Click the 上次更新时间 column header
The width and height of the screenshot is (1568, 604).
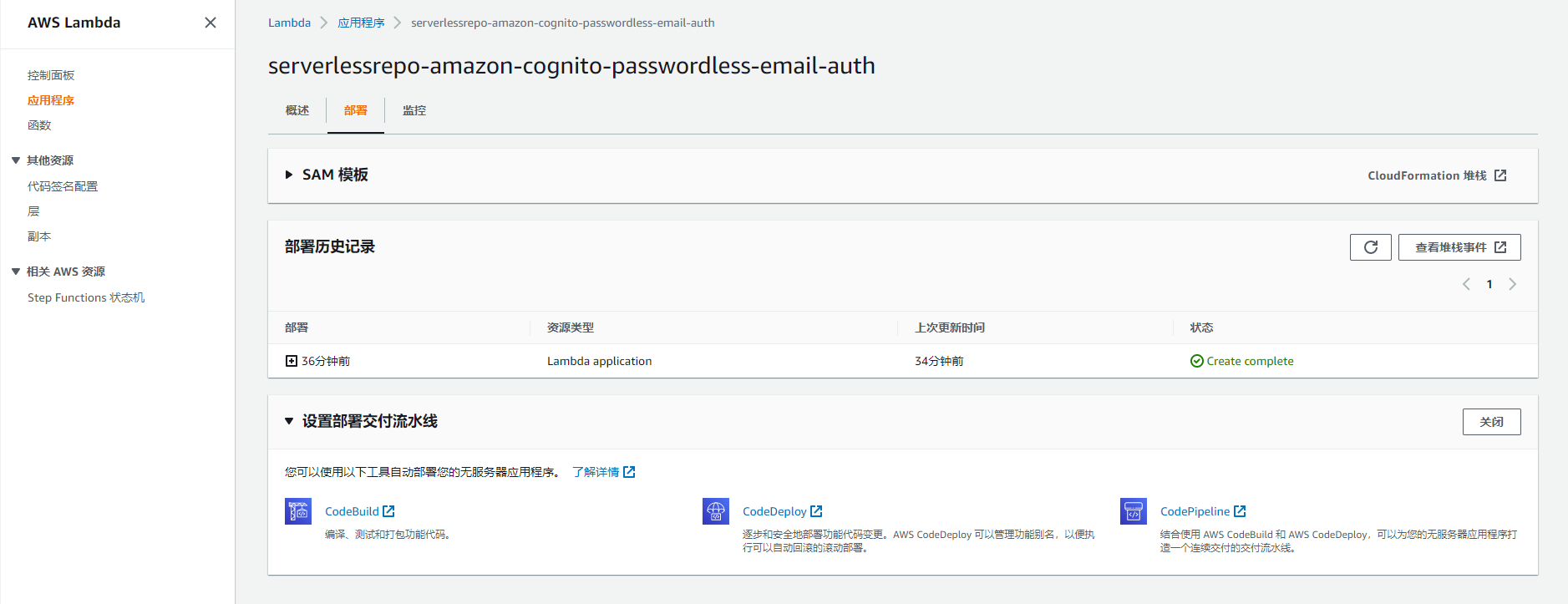[x=950, y=327]
